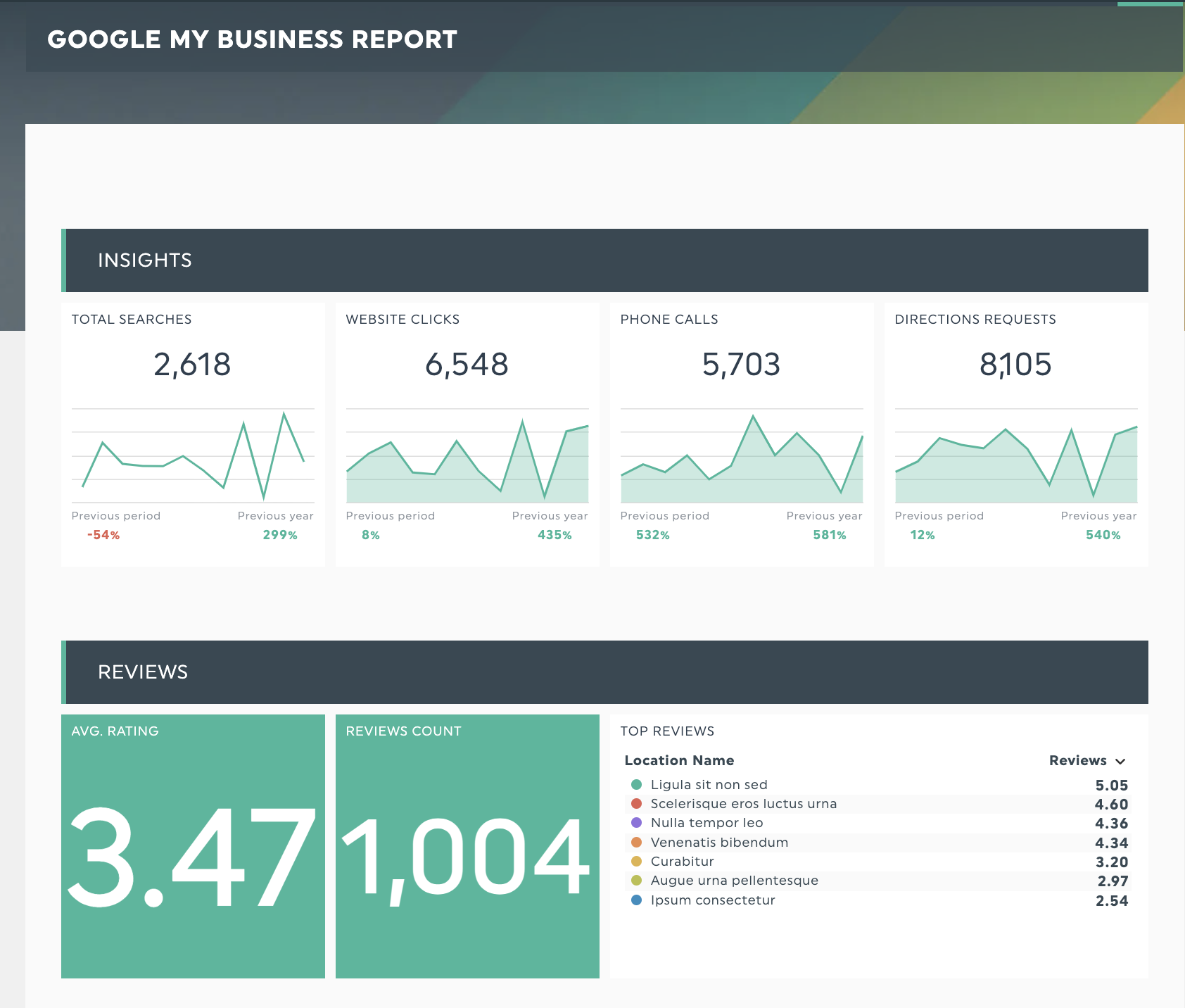Click the Reviews column header
1185x1008 pixels.
1077,760
